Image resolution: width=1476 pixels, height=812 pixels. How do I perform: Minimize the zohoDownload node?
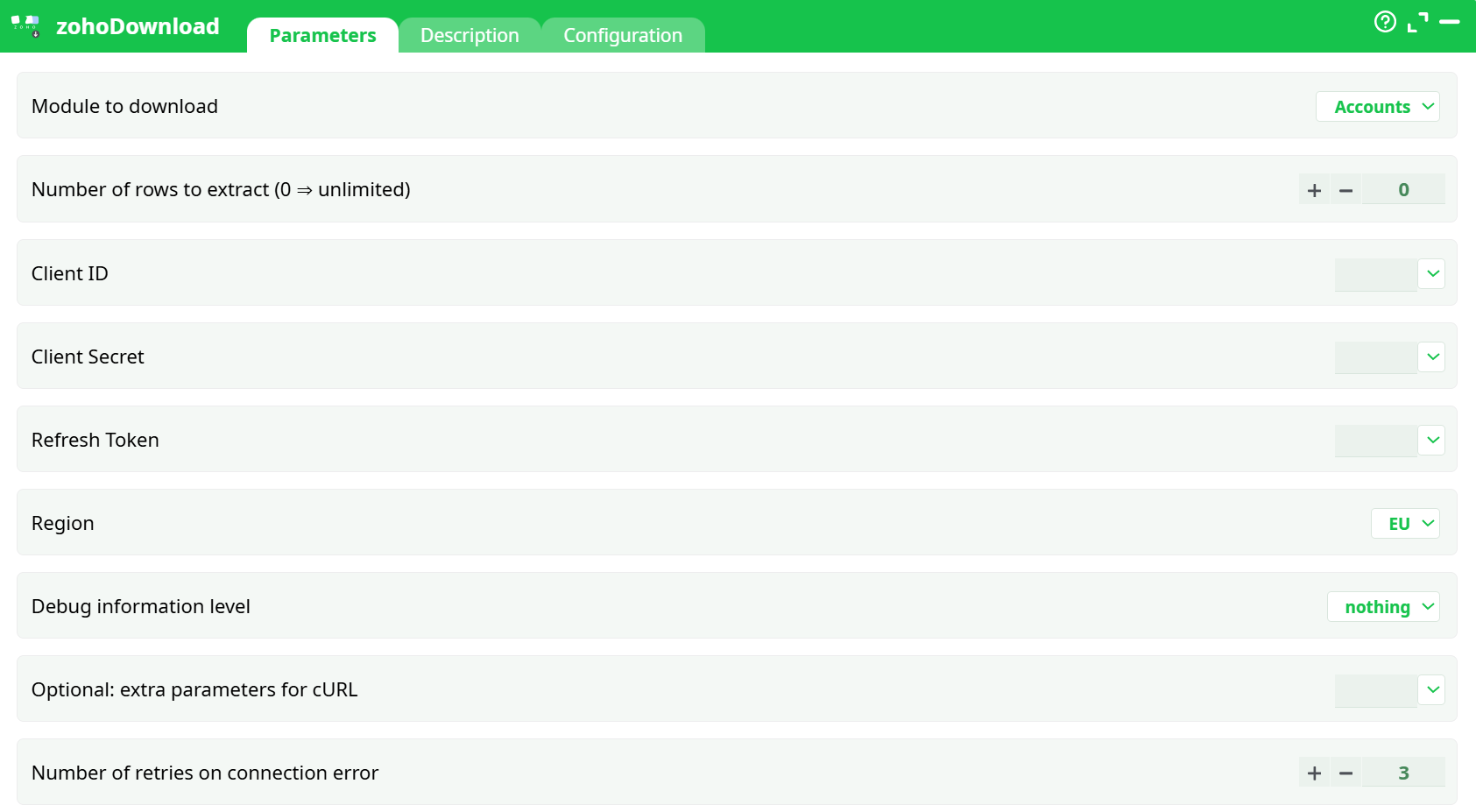coord(1451,22)
